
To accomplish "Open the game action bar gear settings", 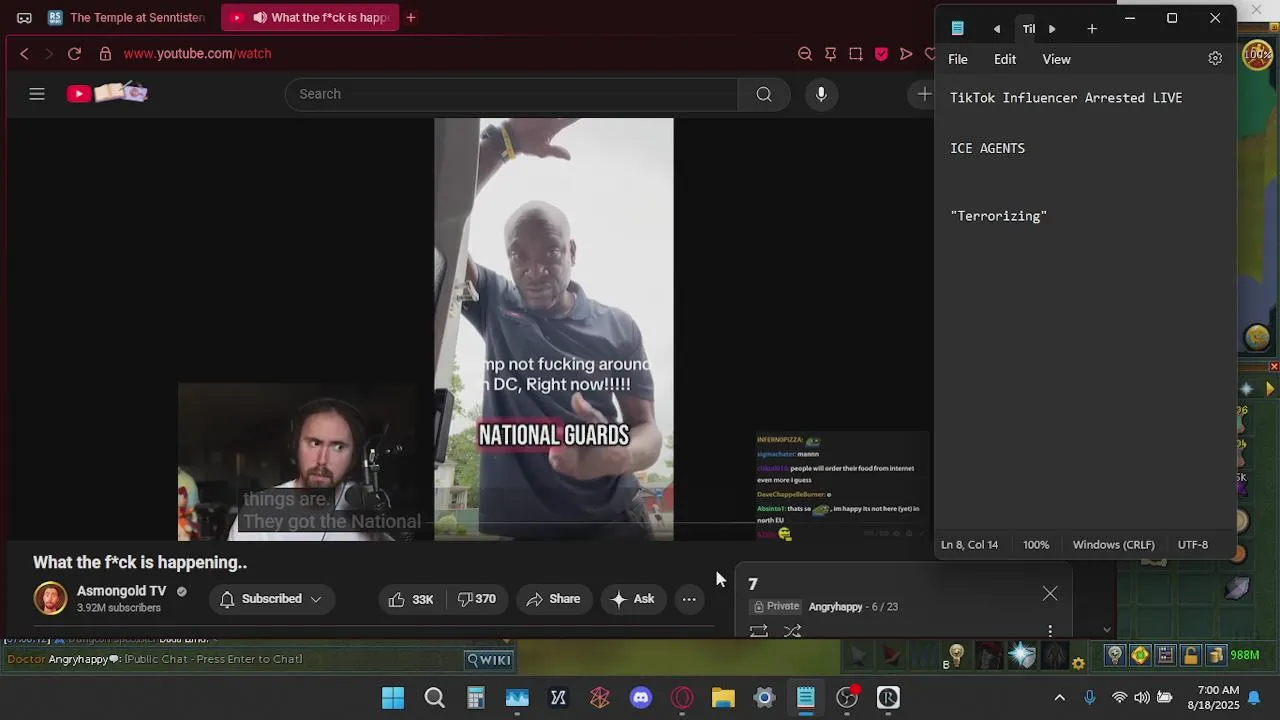I will (1078, 663).
